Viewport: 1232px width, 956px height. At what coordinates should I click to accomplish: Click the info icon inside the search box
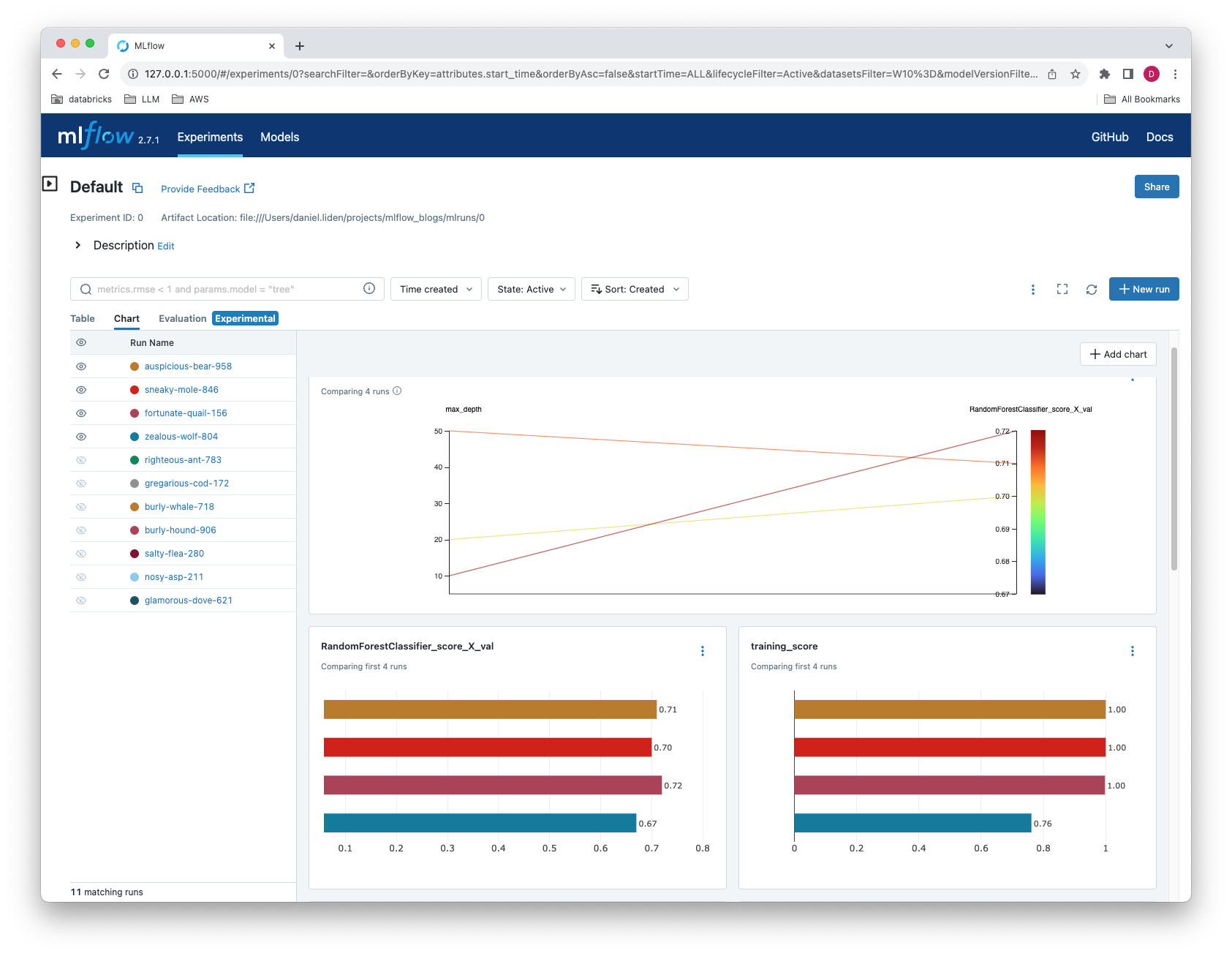coord(369,289)
